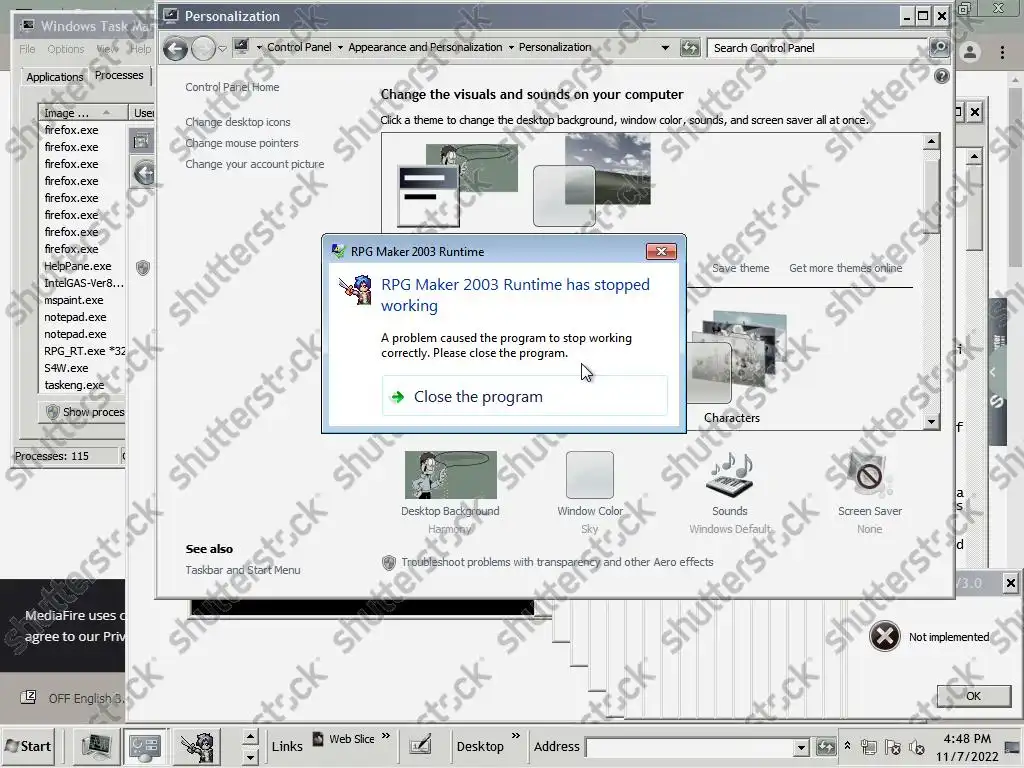The image size is (1024, 768).
Task: Select IntelGAS-Ver8 process in Task Manager
Action: (84, 283)
